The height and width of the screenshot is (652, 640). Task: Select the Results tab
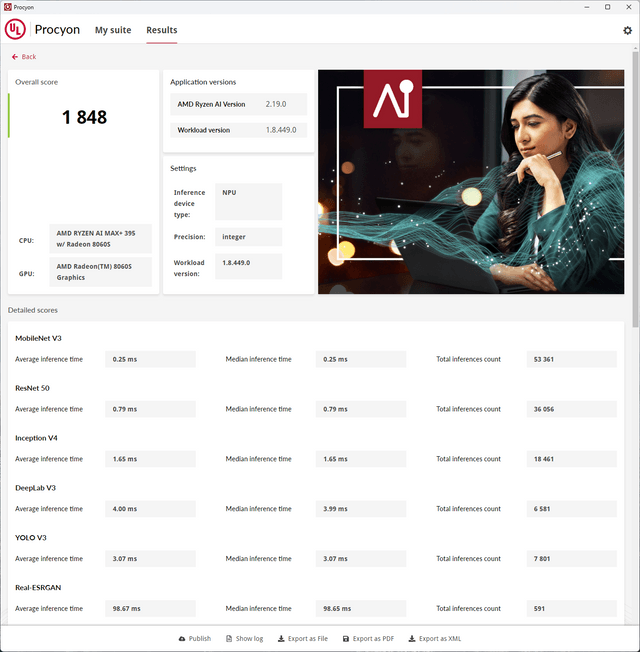[x=162, y=30]
